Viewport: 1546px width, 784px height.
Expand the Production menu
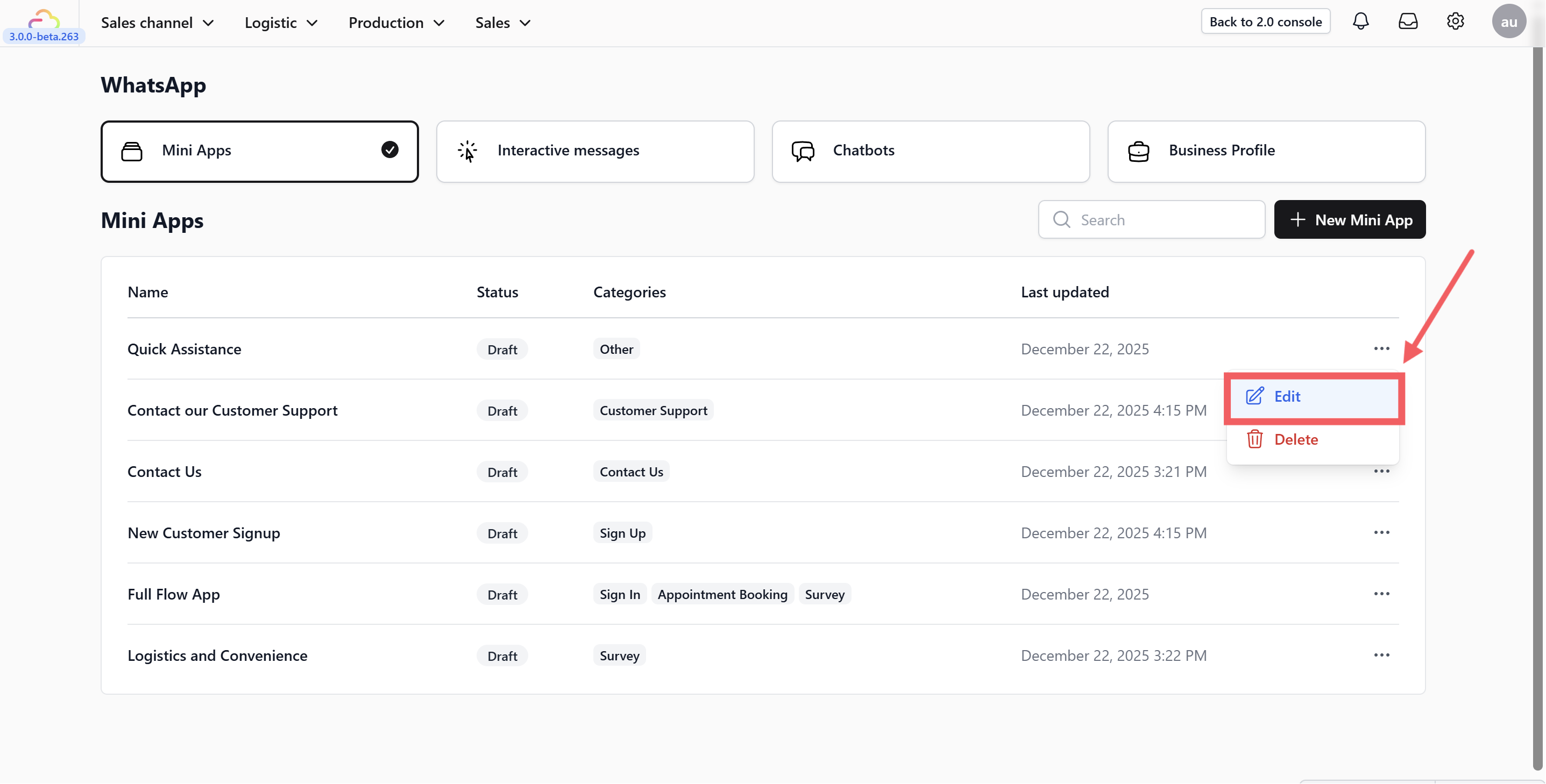click(x=396, y=23)
